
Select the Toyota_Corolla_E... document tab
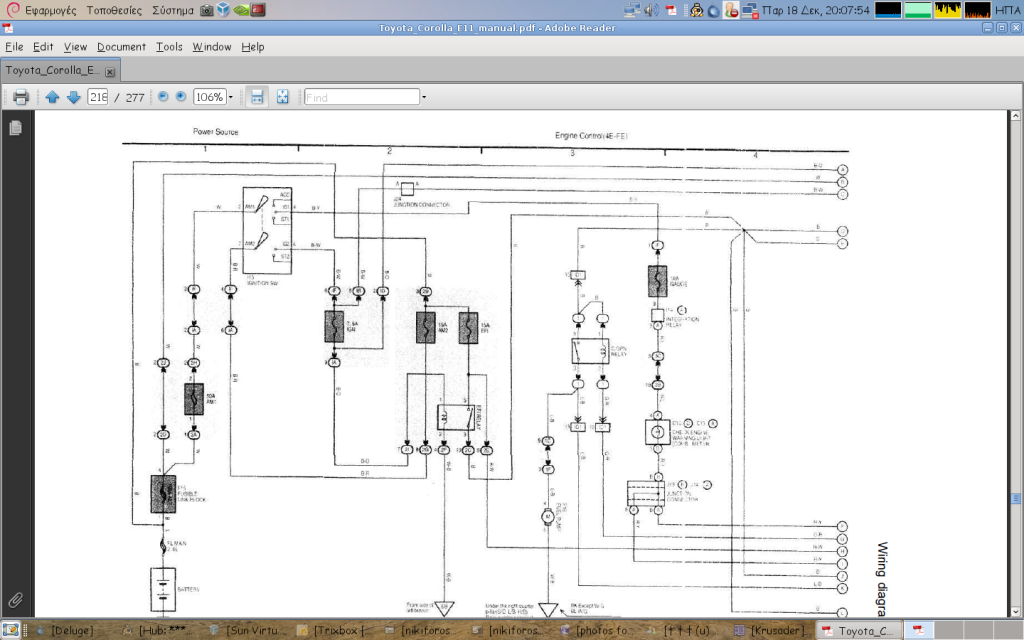[x=60, y=71]
